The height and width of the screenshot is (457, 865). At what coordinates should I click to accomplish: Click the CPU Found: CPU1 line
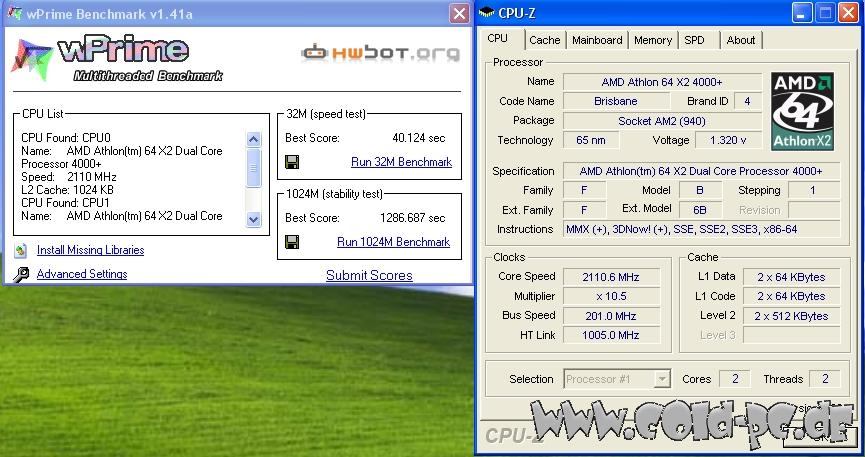(x=66, y=203)
